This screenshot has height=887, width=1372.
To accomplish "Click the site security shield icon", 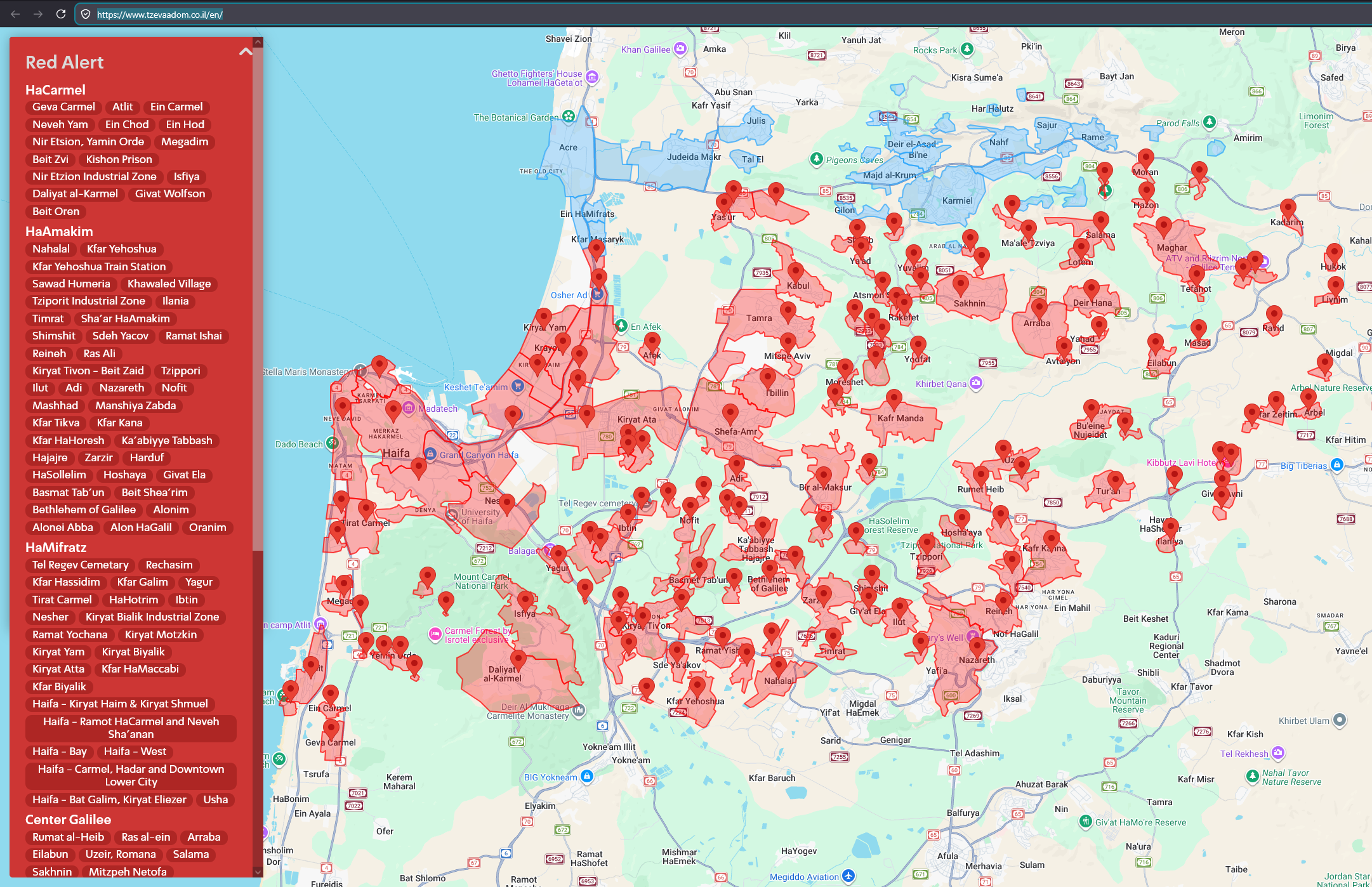I will [x=86, y=14].
